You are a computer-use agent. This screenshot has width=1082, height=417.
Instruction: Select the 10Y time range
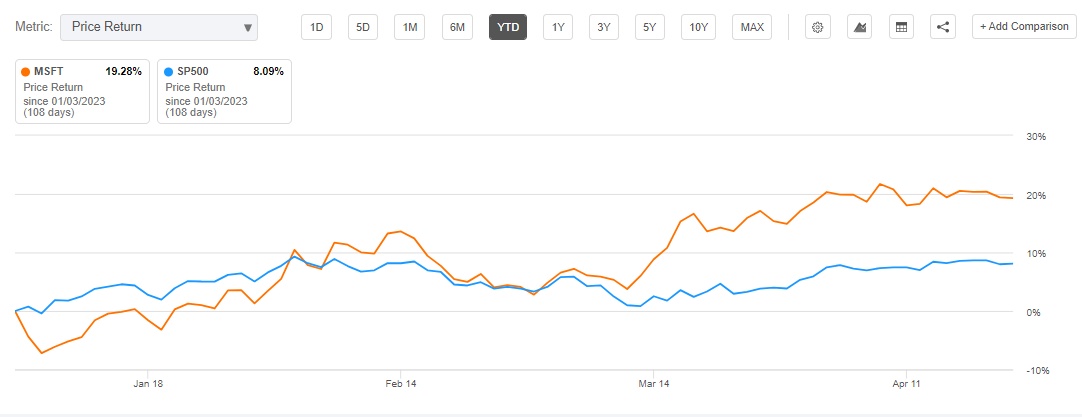point(698,27)
